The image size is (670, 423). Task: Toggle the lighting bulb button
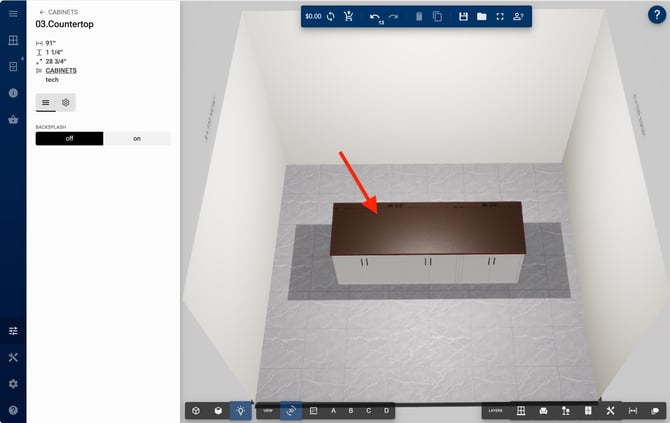coord(241,410)
